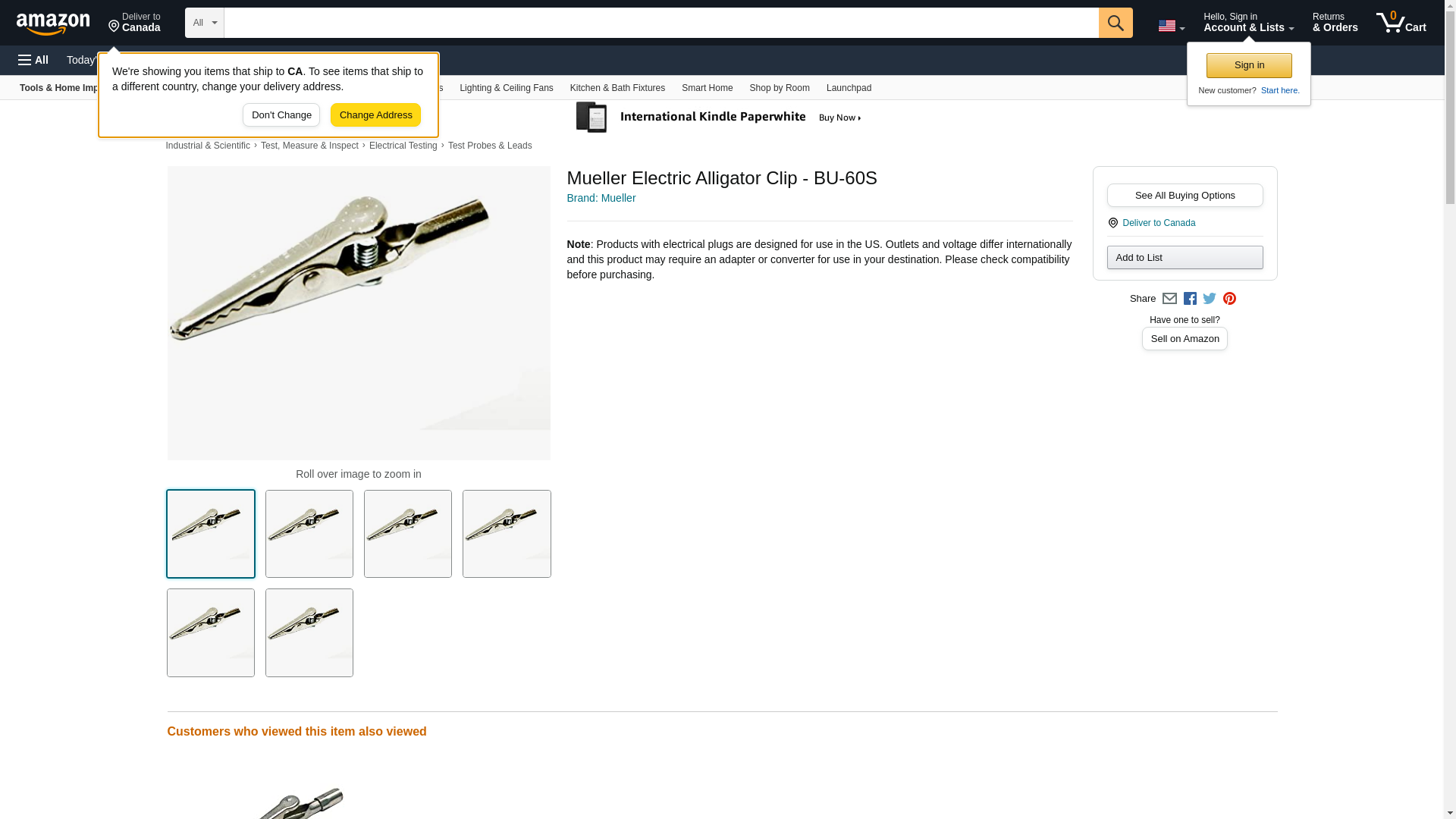Open the Smart Home tab
Screen dimensions: 1456x819
pos(707,88)
